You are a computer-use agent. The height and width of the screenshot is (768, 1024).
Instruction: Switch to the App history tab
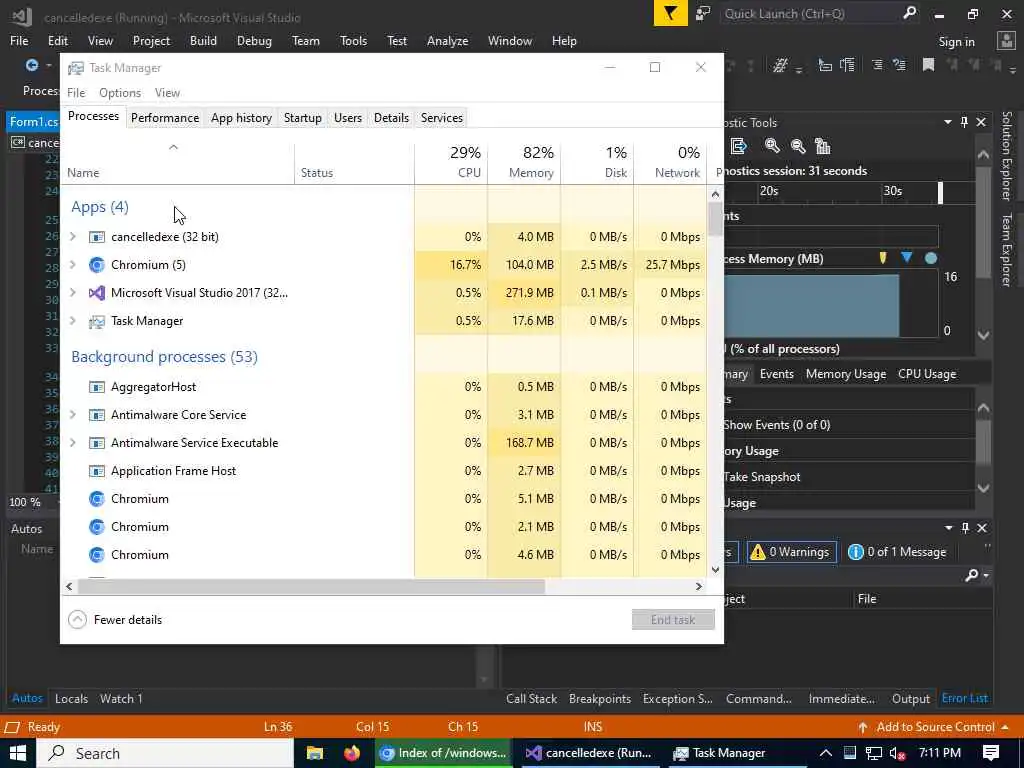pos(241,118)
